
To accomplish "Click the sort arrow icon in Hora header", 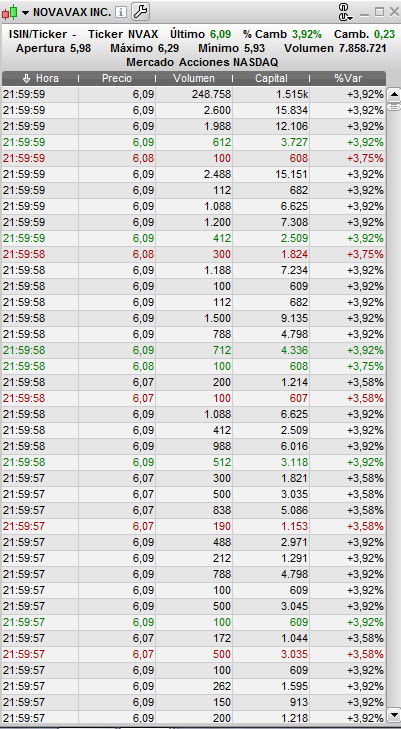I will tap(26, 79).
